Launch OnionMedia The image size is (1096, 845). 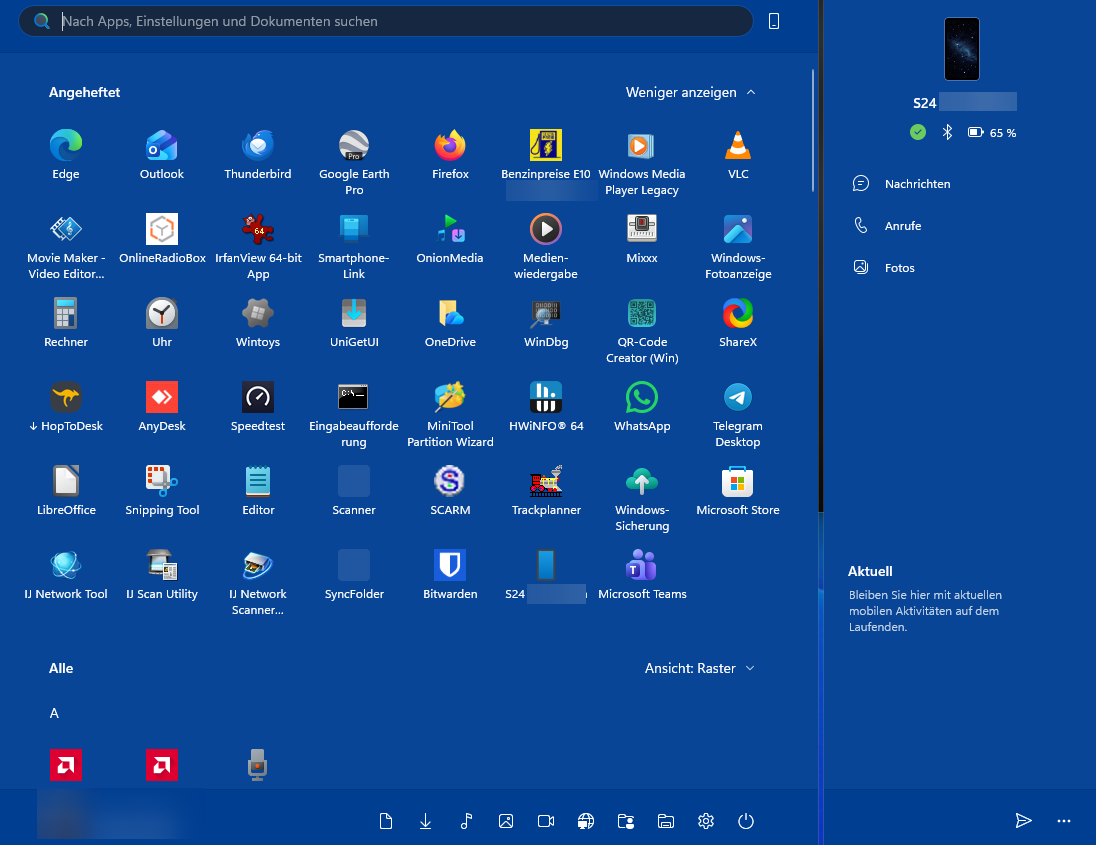[450, 239]
